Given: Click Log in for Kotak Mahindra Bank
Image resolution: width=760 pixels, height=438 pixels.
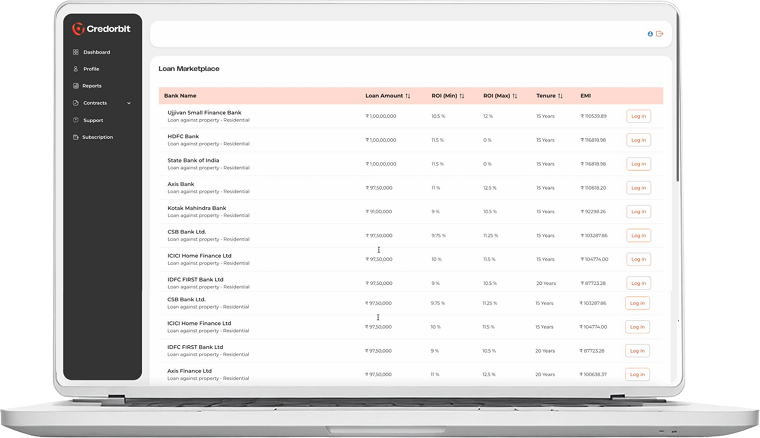Looking at the screenshot, I should [x=638, y=212].
